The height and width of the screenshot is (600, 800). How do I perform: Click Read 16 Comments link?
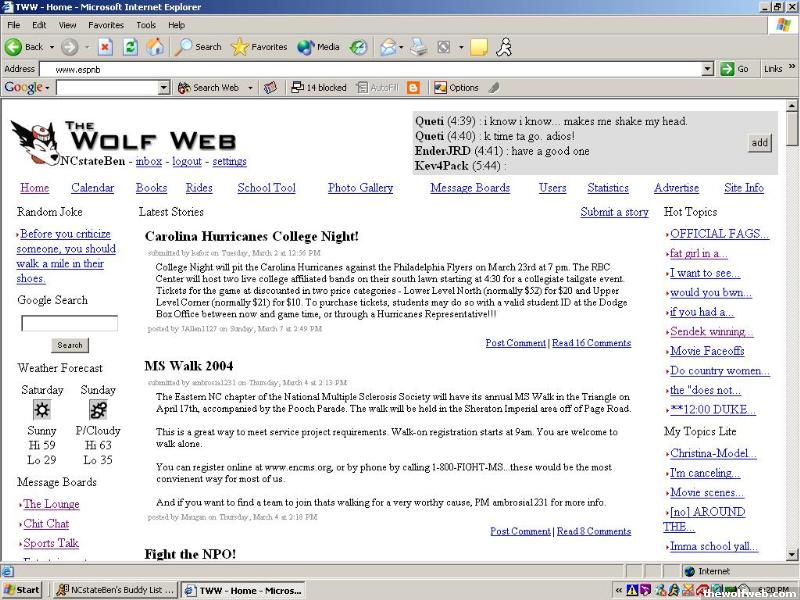tap(591, 343)
